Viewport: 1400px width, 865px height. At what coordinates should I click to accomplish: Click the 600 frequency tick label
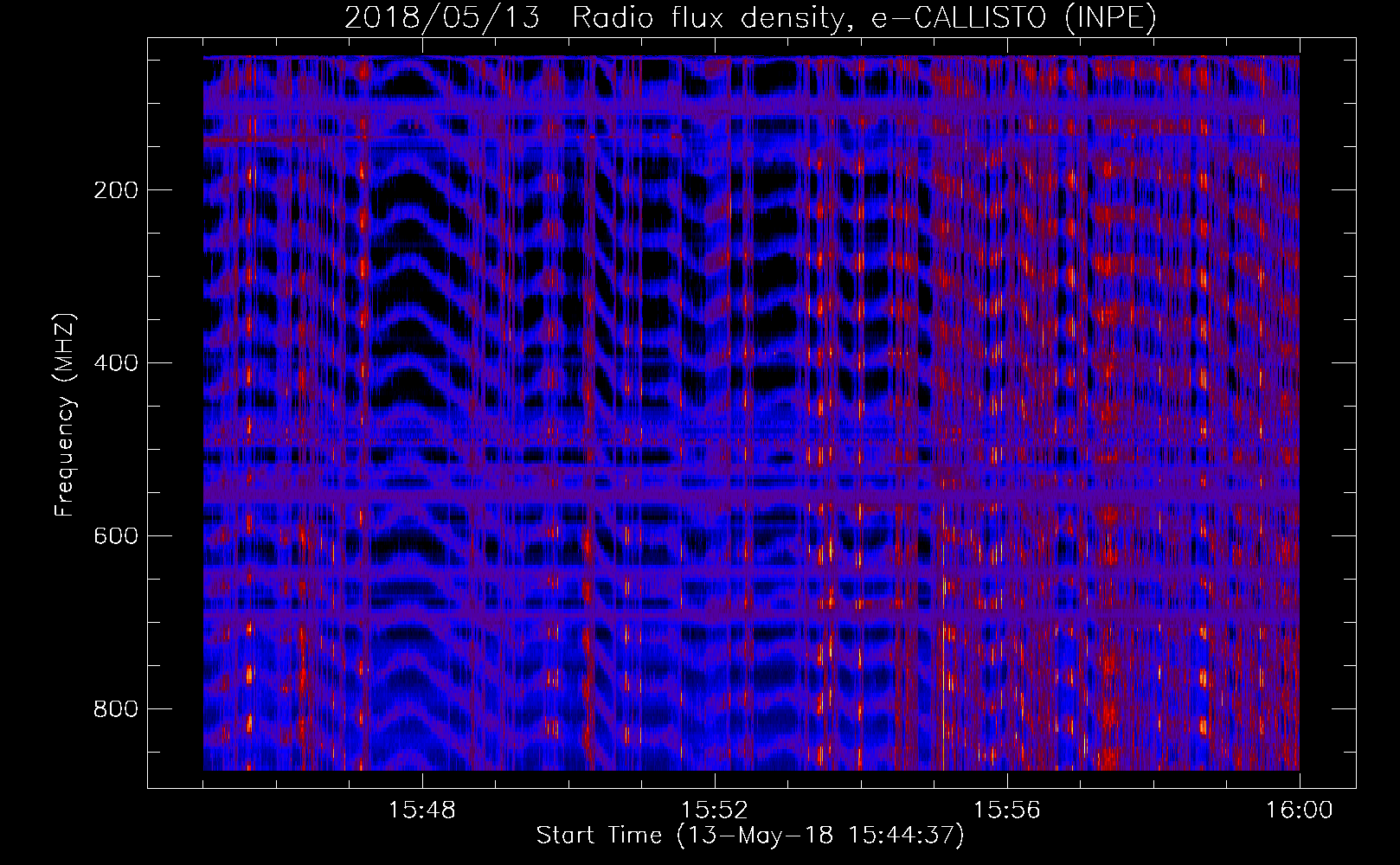(x=116, y=536)
